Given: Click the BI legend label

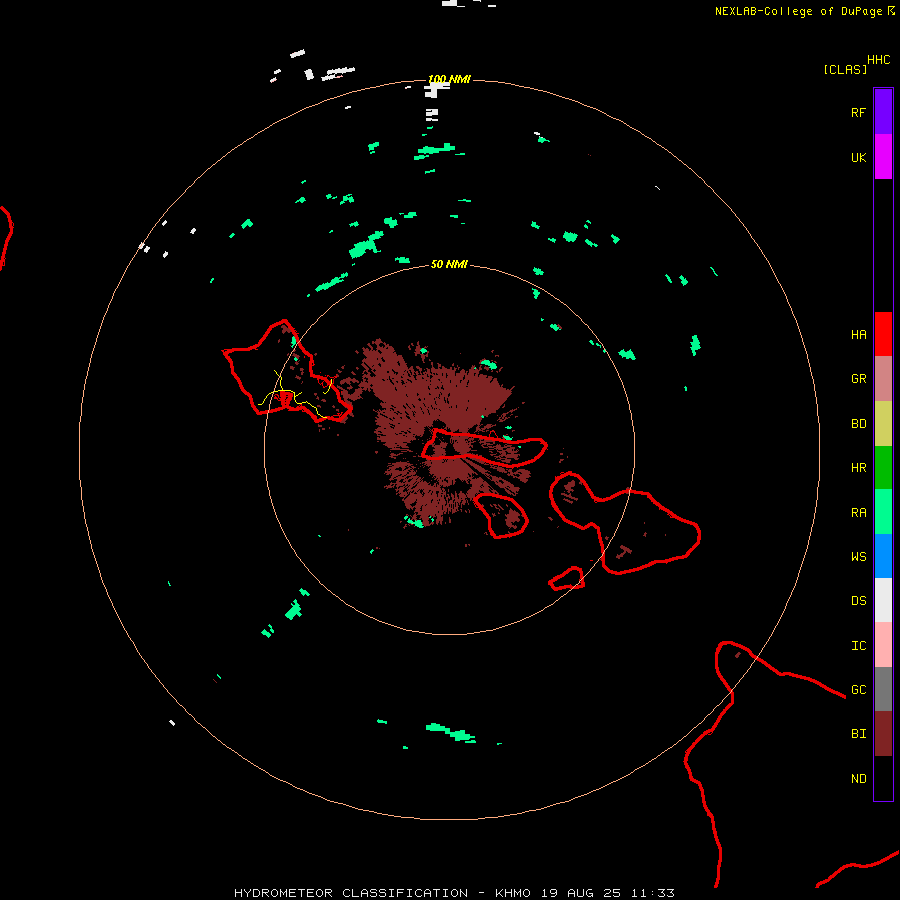Looking at the screenshot, I should (x=859, y=734).
